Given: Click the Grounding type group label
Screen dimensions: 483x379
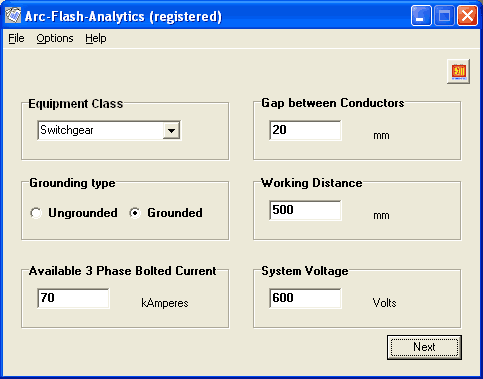Looking at the screenshot, I should coord(72,183).
